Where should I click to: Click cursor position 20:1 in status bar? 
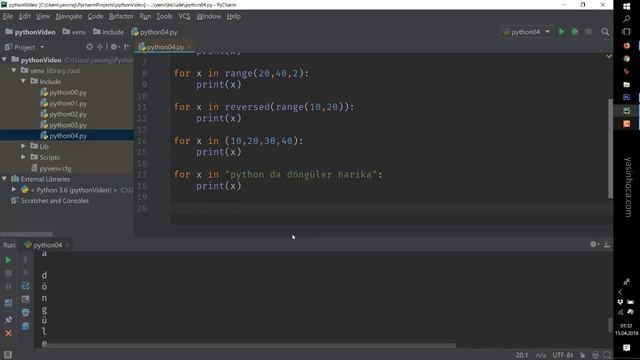click(x=522, y=355)
